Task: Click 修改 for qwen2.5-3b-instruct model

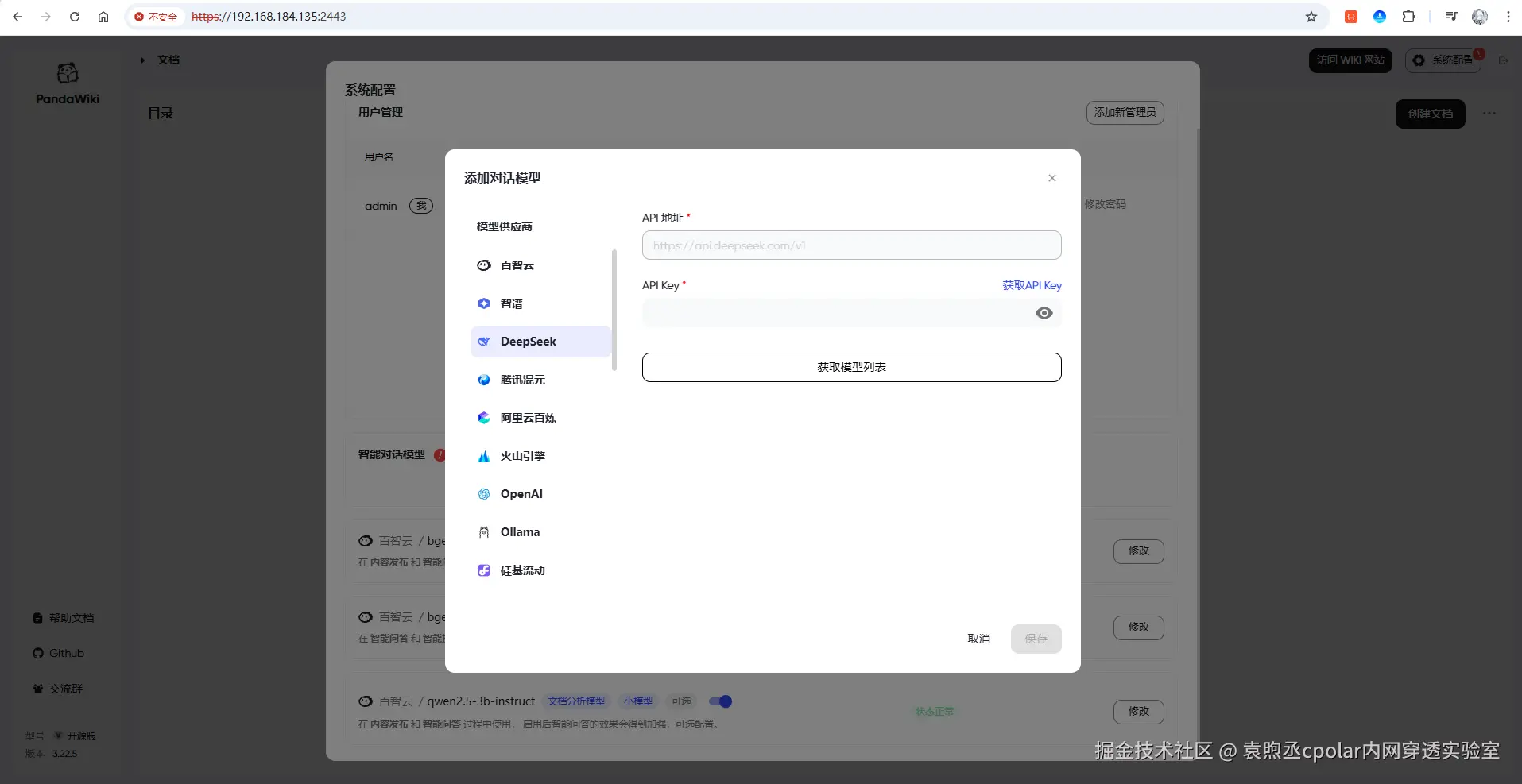Action: pos(1138,712)
